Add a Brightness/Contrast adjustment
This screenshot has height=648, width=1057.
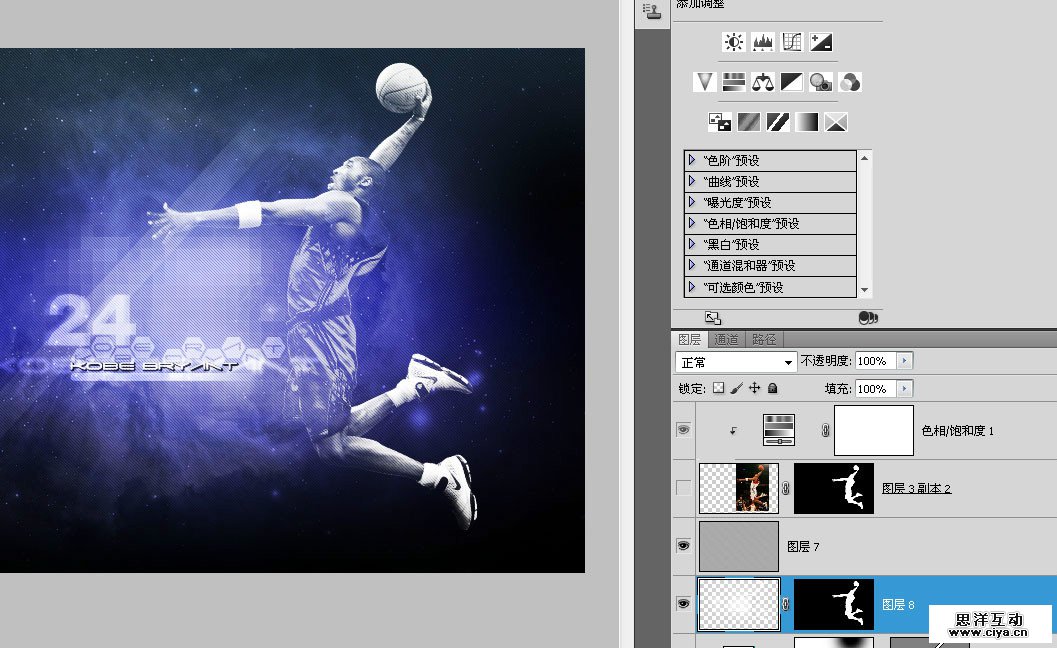734,42
